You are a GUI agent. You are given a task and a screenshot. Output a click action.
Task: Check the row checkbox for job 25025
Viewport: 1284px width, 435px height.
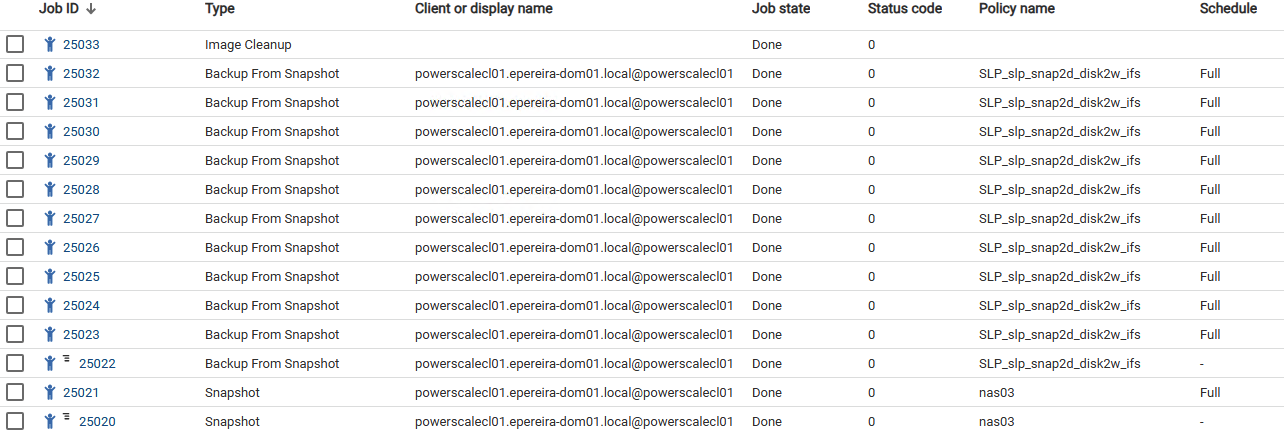point(15,277)
